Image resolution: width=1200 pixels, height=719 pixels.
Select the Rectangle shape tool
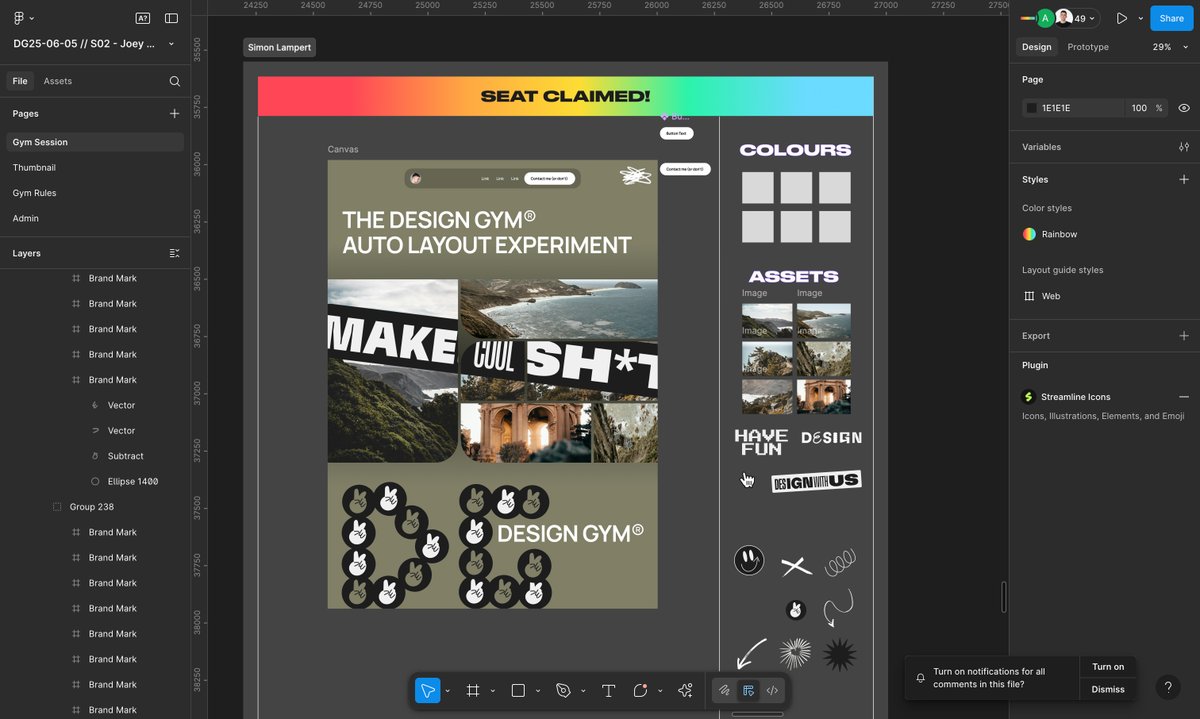[x=518, y=690]
